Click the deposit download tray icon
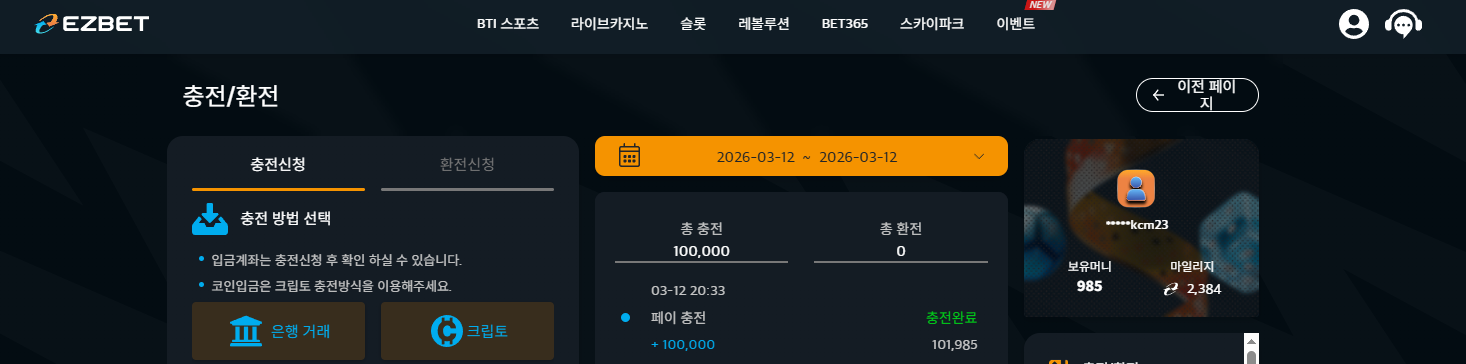Viewport: 1466px width, 364px height. (x=210, y=218)
